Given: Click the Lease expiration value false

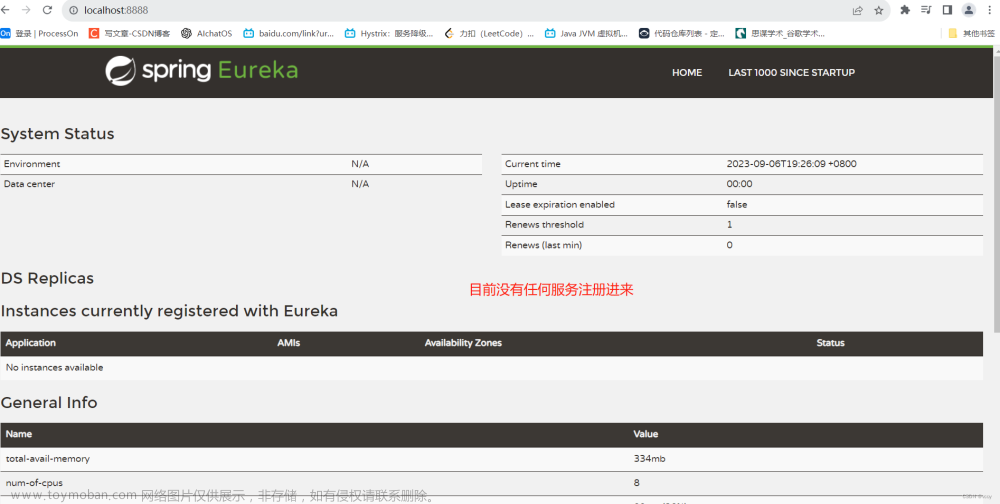Looking at the screenshot, I should pos(737,205).
